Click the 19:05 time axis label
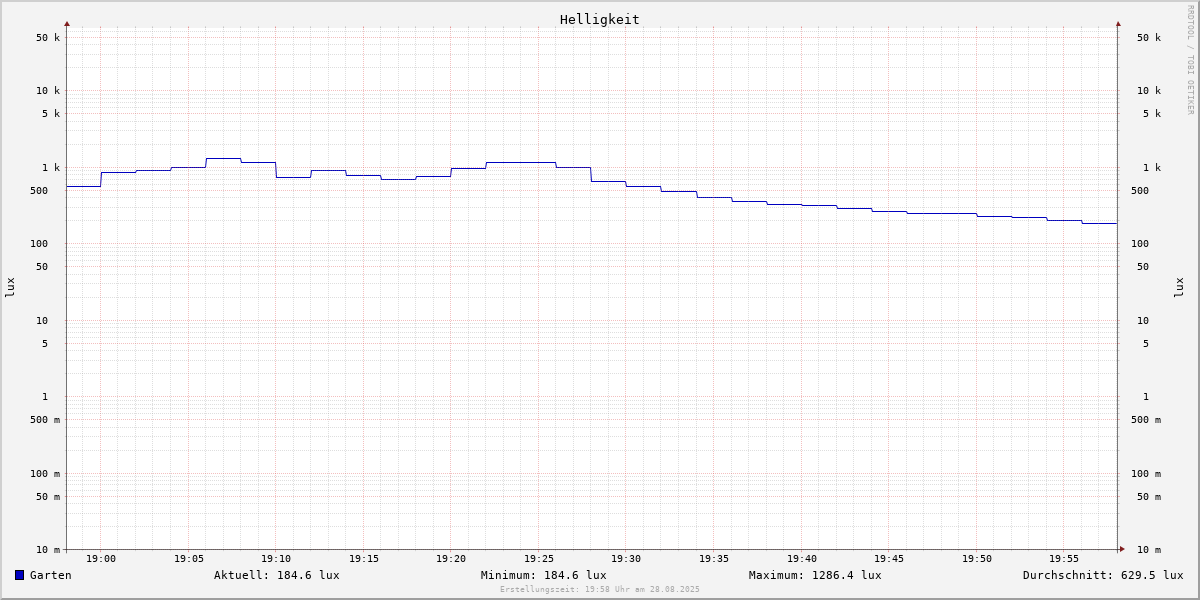 click(x=189, y=559)
